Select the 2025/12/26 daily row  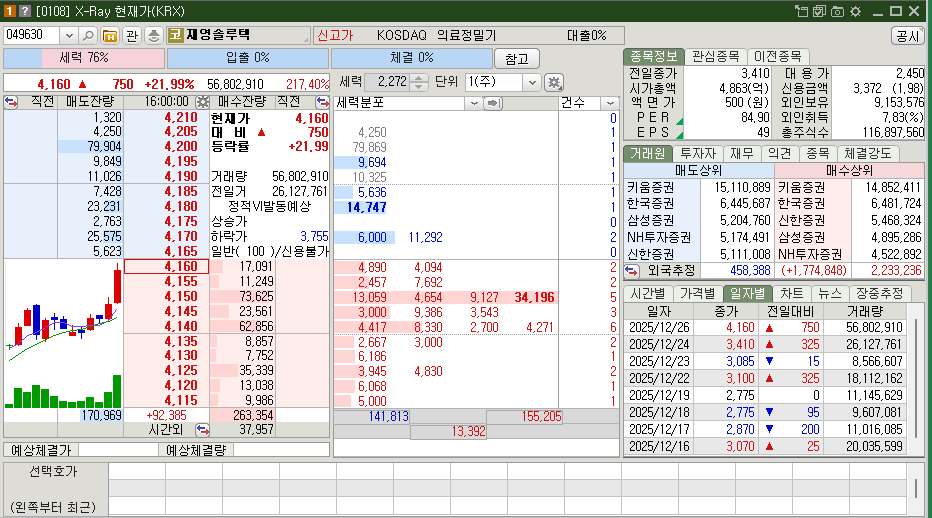[x=766, y=327]
